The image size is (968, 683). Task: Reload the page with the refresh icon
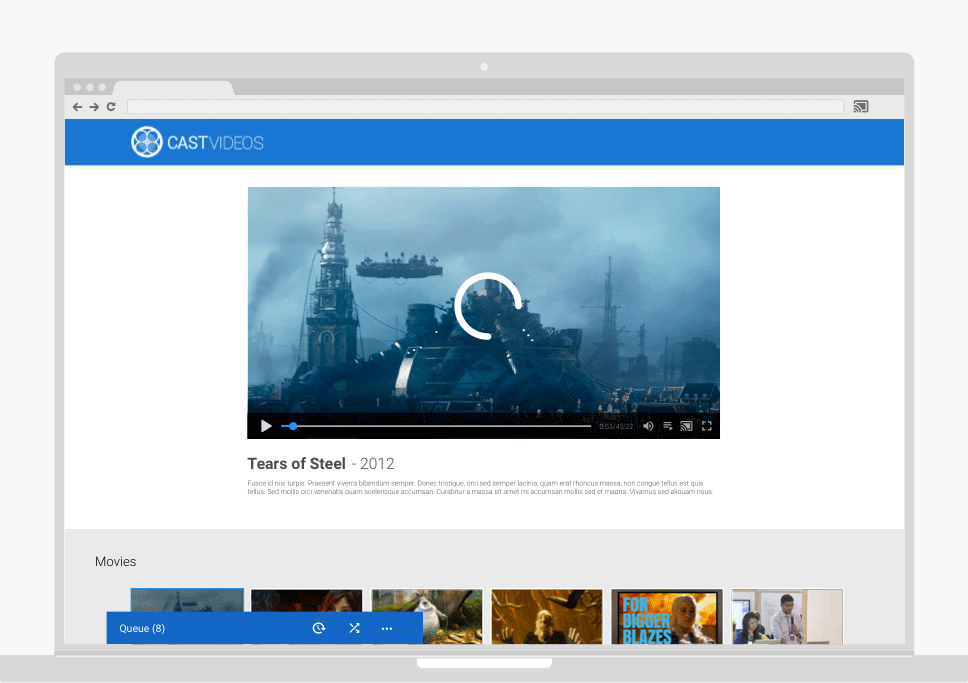(x=111, y=107)
